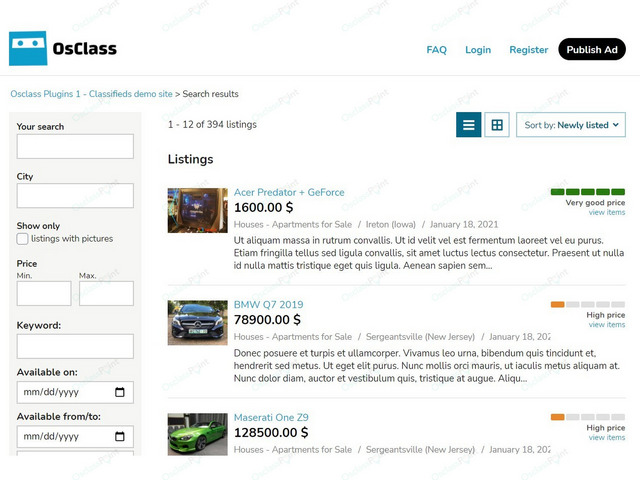Image resolution: width=640 pixels, height=480 pixels.
Task: Open Osclass Plugins 1 breadcrumb link
Action: tap(91, 94)
